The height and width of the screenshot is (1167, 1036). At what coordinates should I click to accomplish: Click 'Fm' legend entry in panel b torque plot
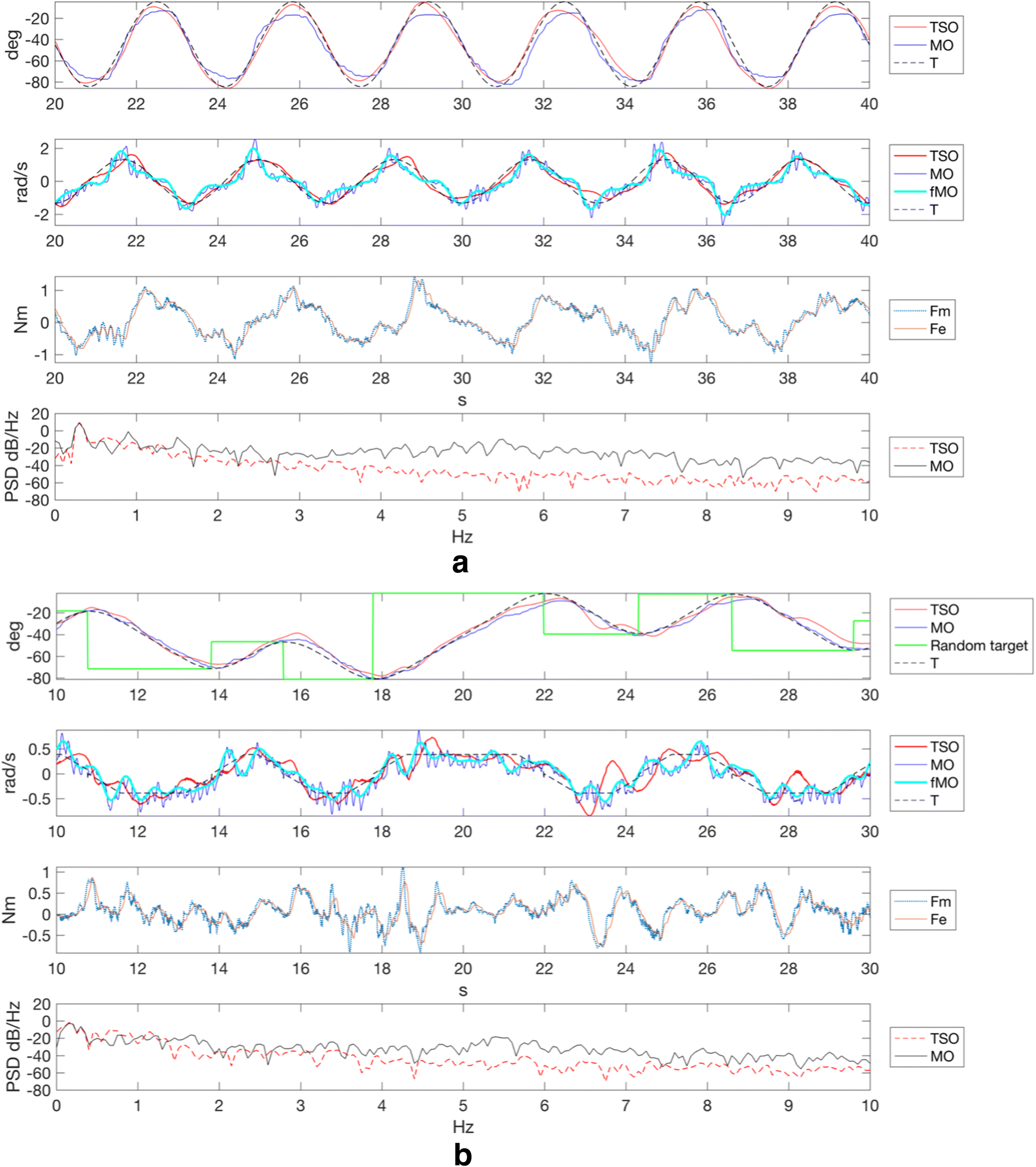click(x=923, y=901)
